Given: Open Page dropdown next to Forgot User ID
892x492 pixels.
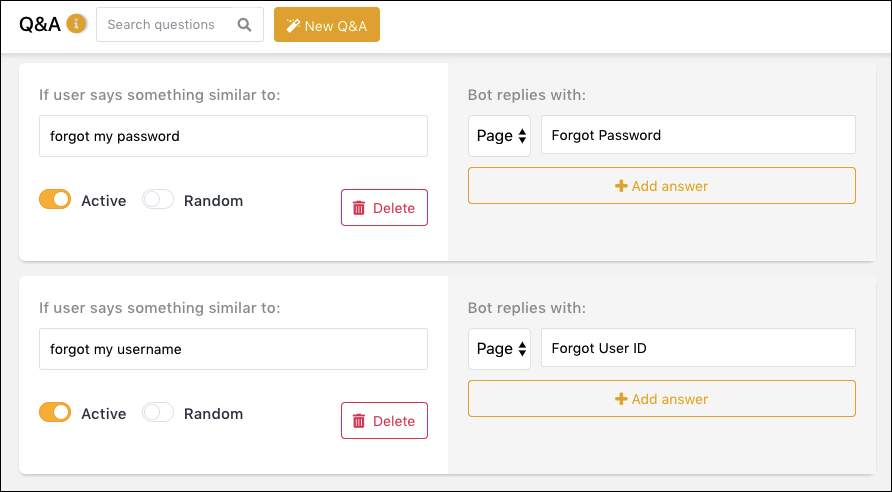Looking at the screenshot, I should coord(499,349).
